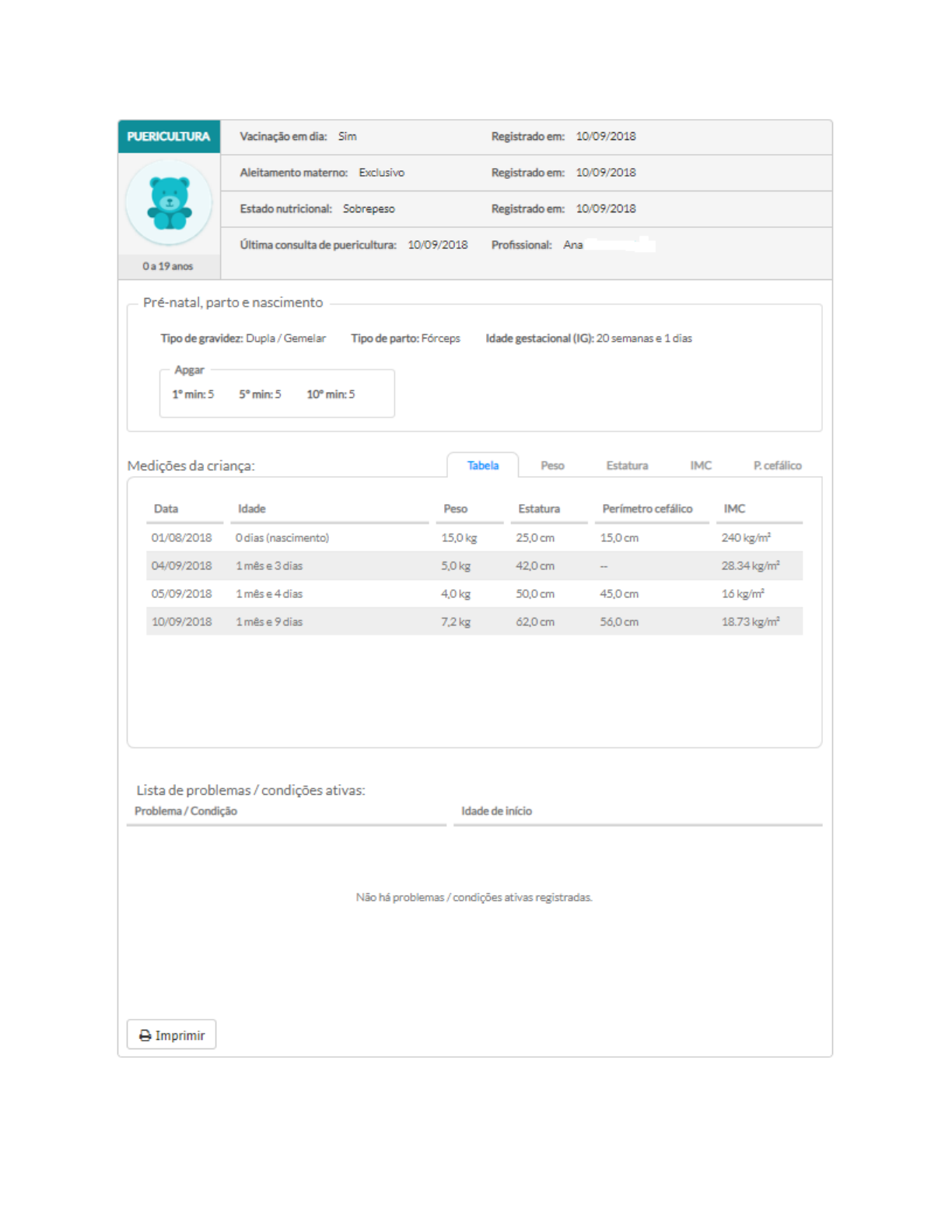The height and width of the screenshot is (1232, 952).
Task: Click 'Registrado em' date in Aleitamento row
Action: [x=606, y=173]
